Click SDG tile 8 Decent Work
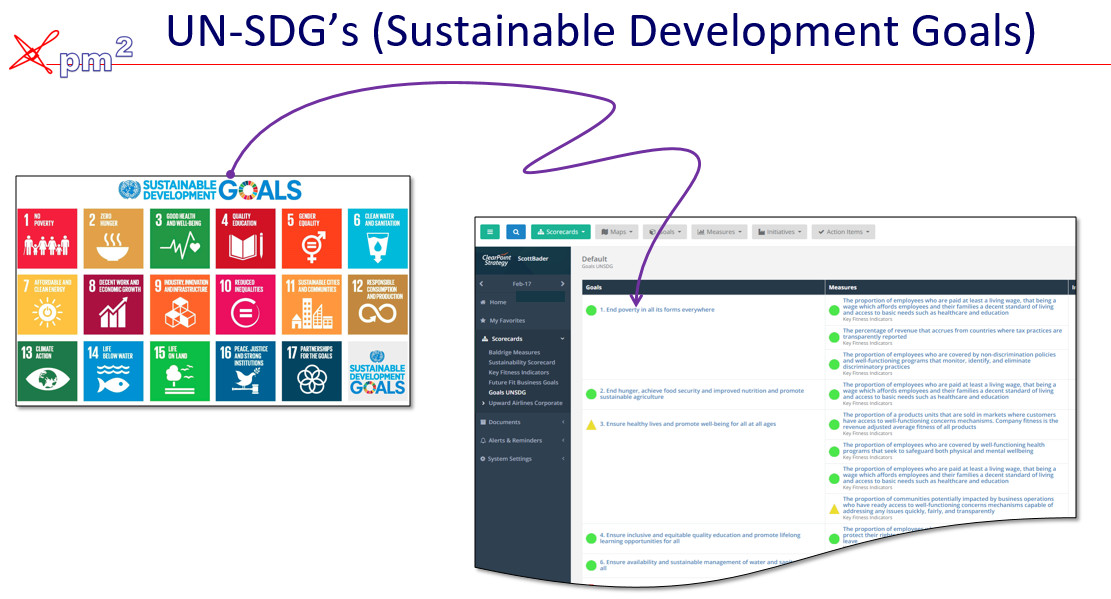Screen dimensions: 1111x599 click(113, 305)
